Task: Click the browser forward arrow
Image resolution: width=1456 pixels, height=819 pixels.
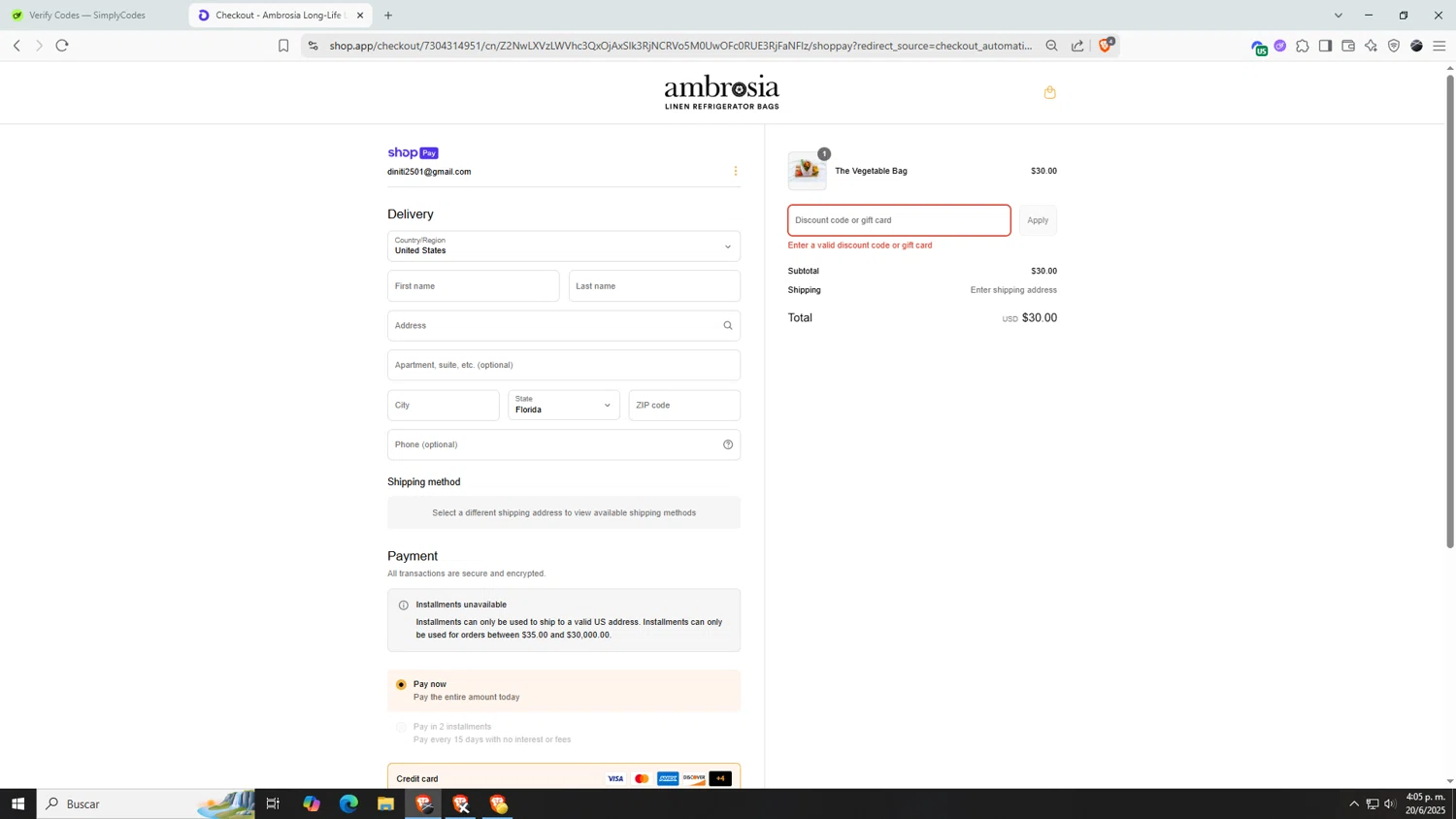Action: [39, 46]
